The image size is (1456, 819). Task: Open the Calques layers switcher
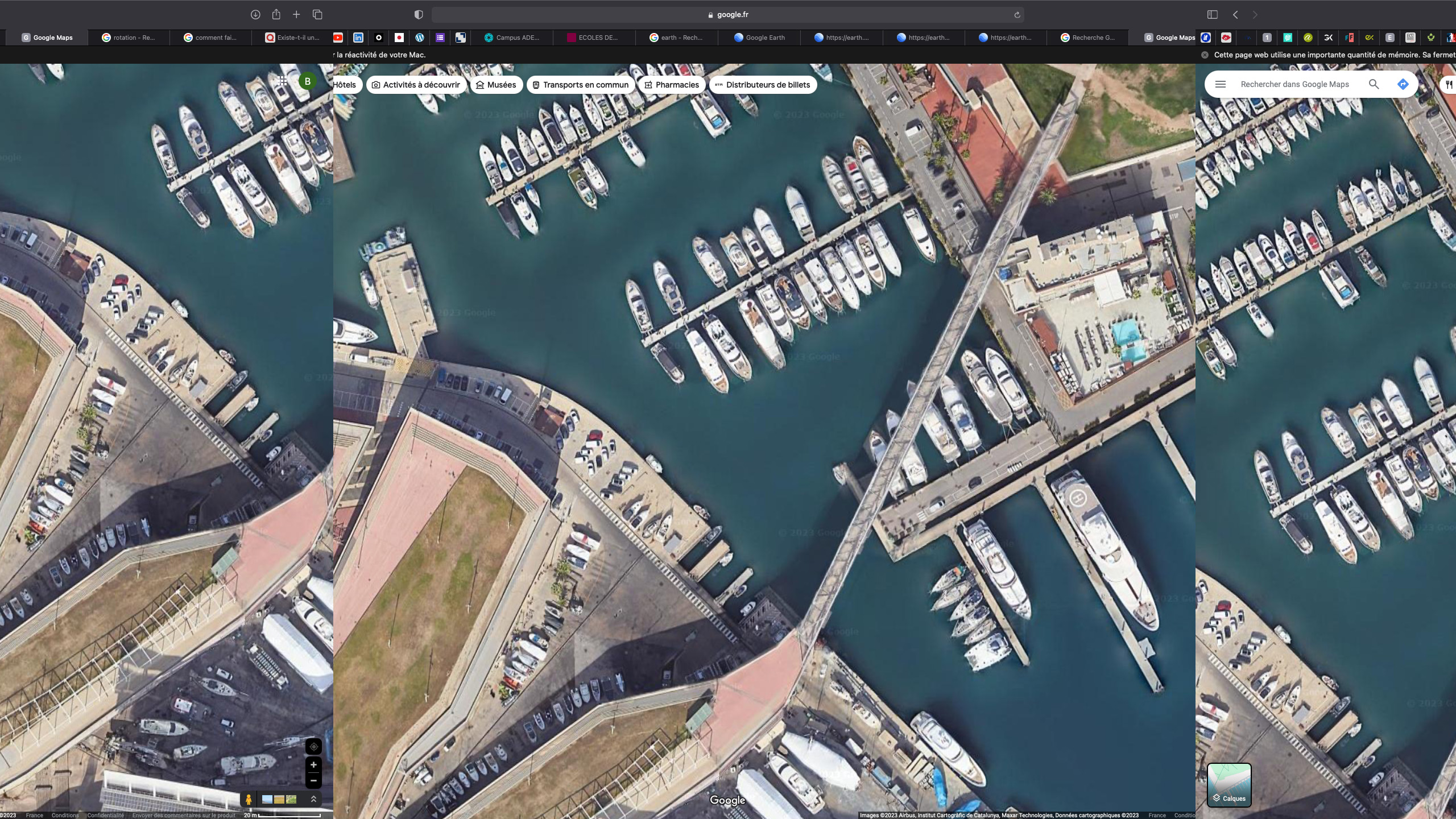(x=1229, y=785)
